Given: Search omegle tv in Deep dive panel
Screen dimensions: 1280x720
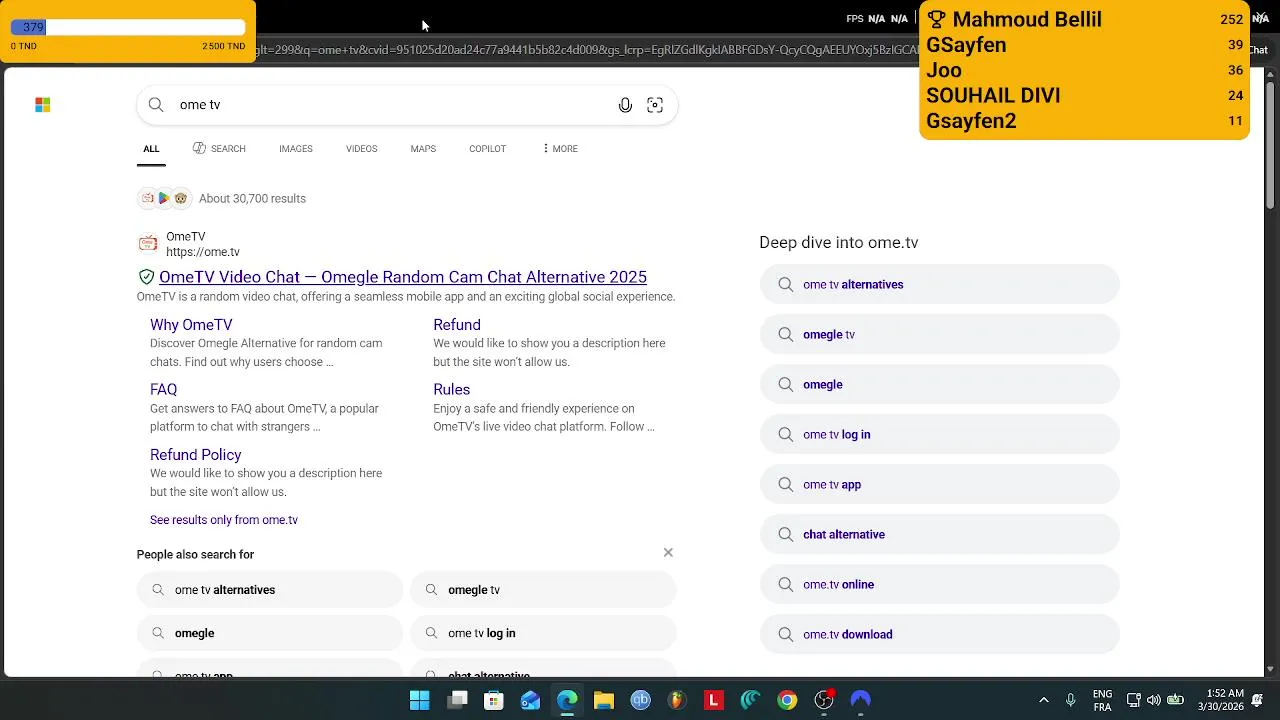Looking at the screenshot, I should (x=939, y=334).
